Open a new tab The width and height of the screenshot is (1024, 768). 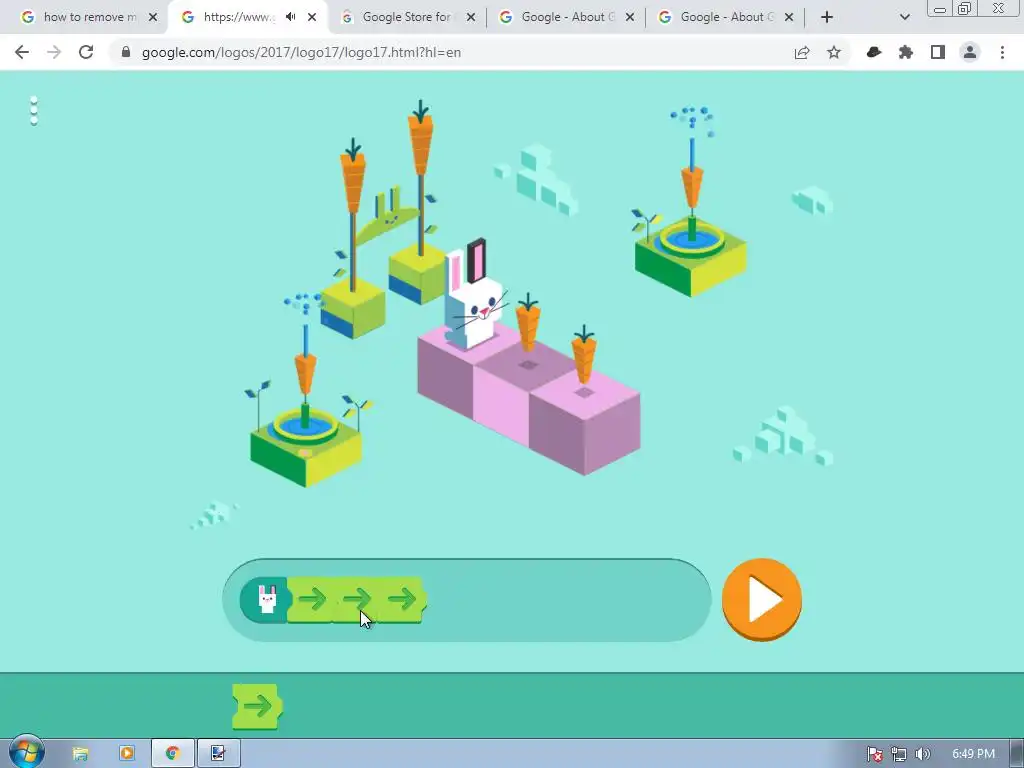pyautogui.click(x=827, y=17)
